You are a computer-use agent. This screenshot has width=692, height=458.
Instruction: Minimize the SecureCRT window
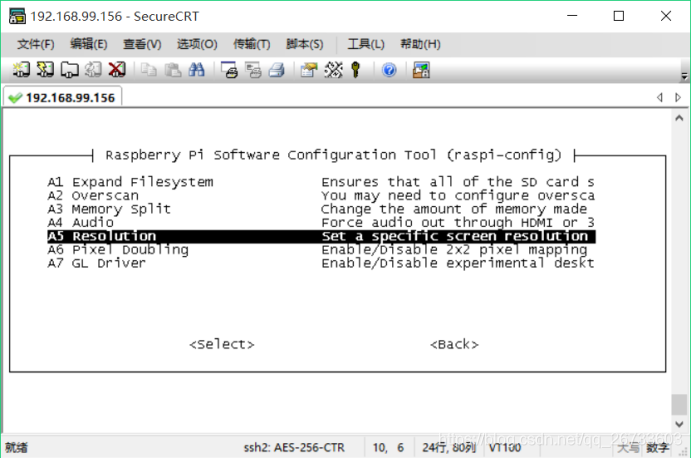coord(572,16)
